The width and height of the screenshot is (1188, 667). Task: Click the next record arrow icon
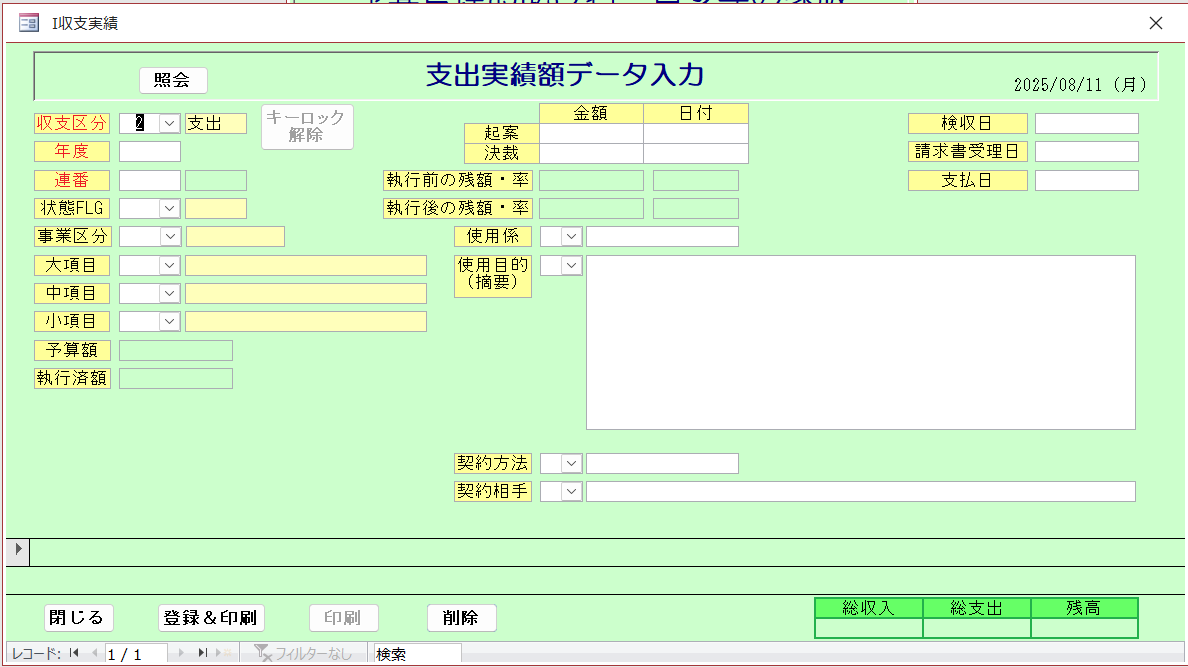181,654
